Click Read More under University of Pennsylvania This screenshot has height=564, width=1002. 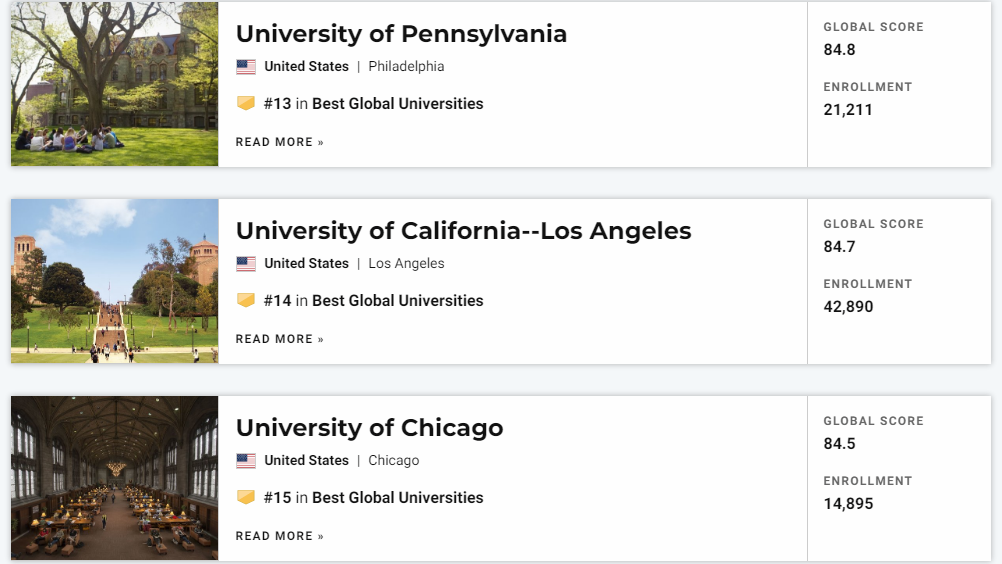click(279, 142)
